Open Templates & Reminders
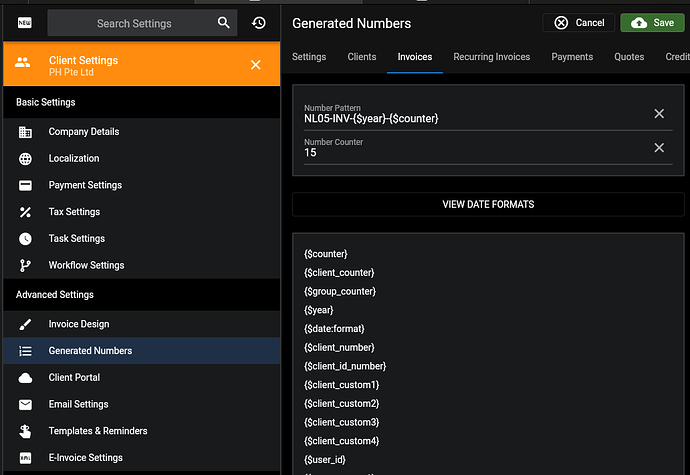 142,431
